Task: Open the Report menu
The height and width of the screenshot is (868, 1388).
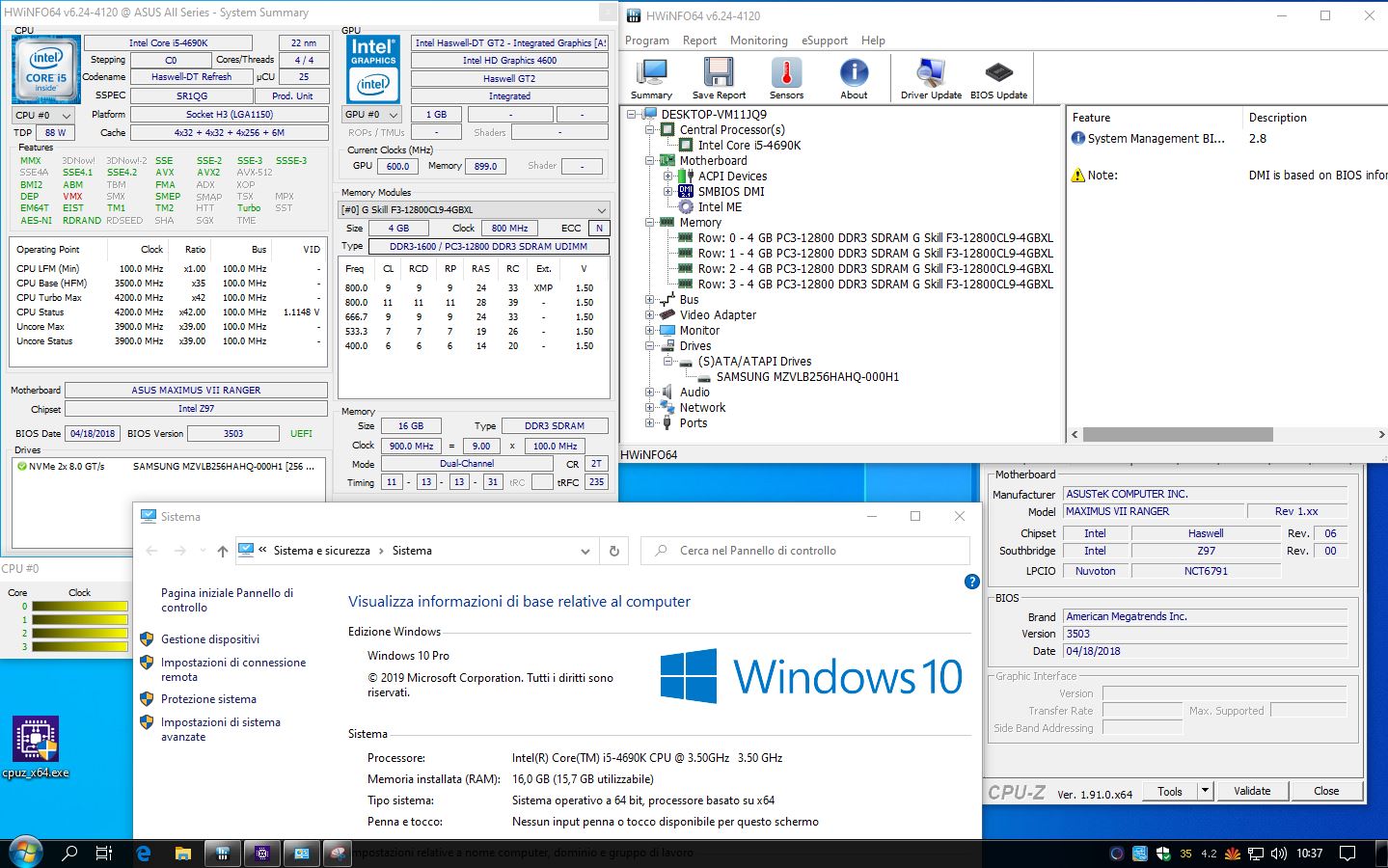Action: tap(699, 41)
